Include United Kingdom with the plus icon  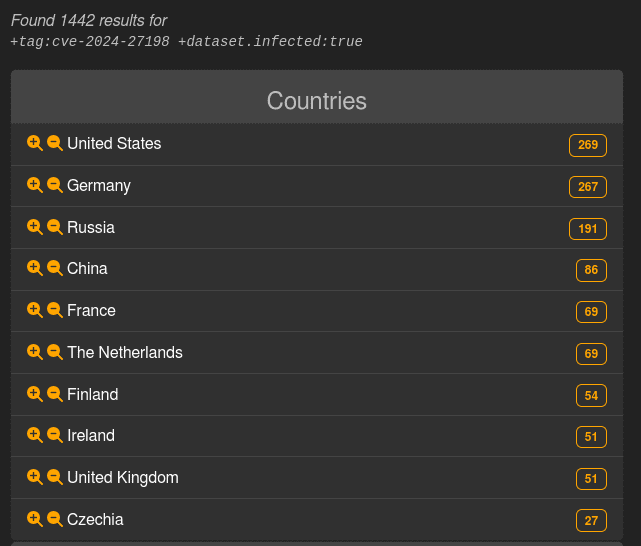34,477
